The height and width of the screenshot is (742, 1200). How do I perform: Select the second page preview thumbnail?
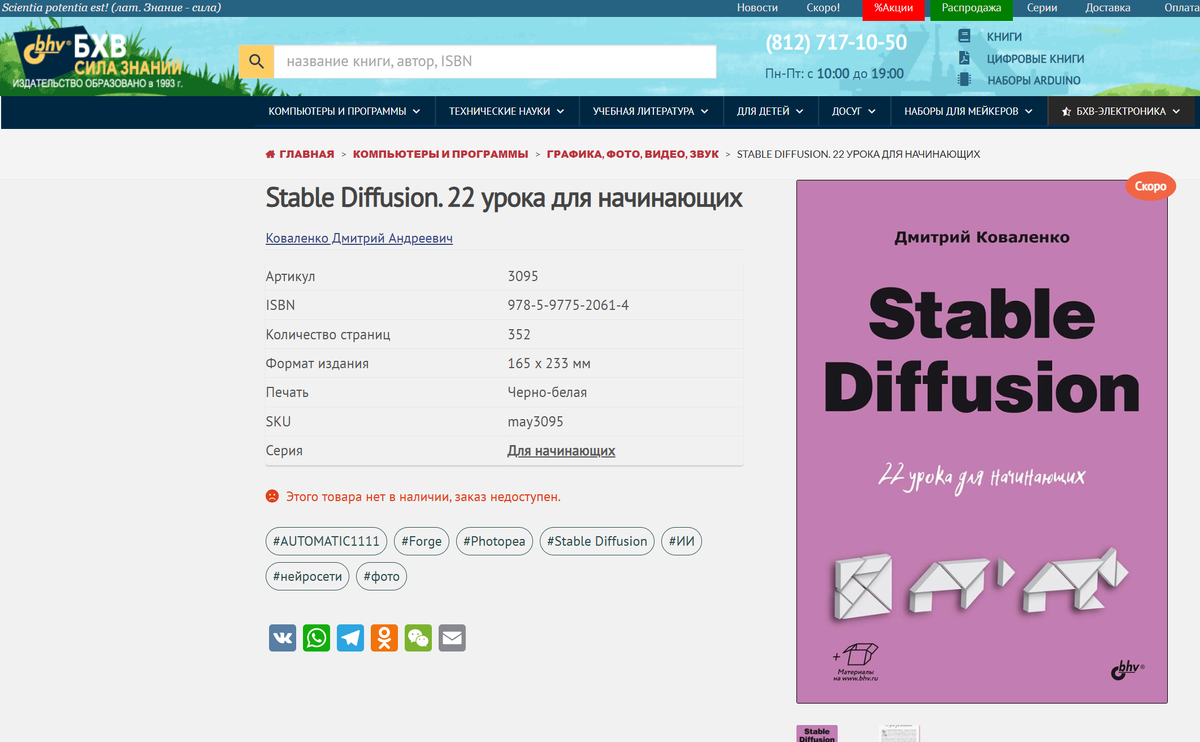pos(899,733)
